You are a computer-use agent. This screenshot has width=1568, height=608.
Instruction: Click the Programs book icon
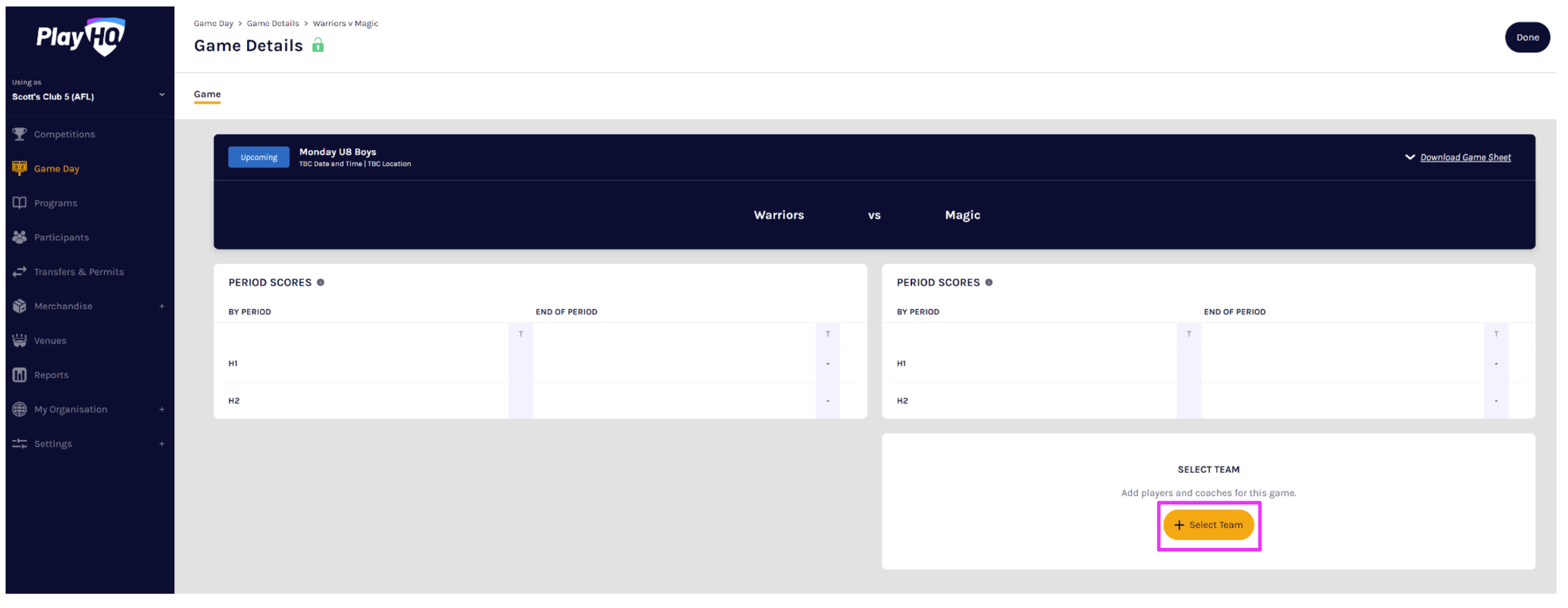(x=19, y=202)
